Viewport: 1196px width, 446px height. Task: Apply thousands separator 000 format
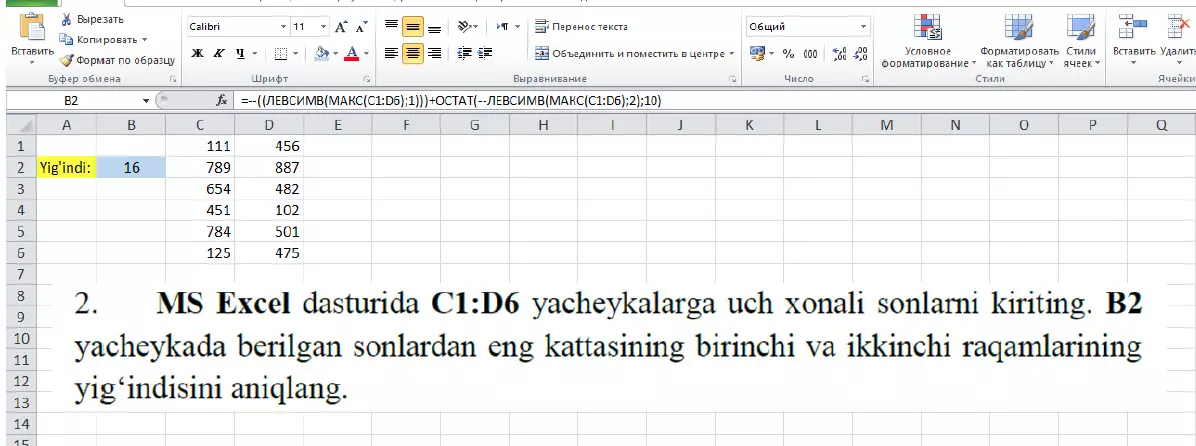point(810,54)
